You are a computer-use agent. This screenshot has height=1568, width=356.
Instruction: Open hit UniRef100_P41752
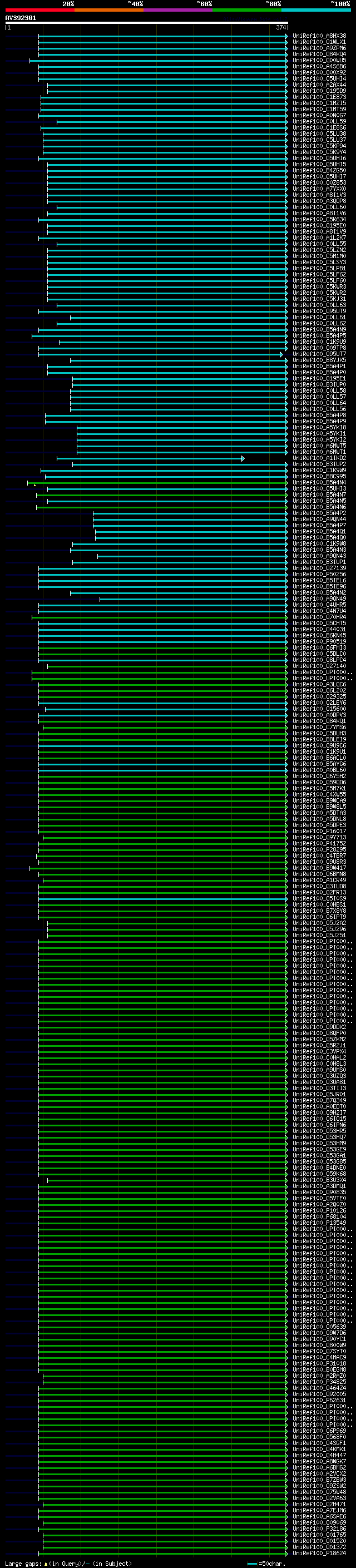click(319, 844)
